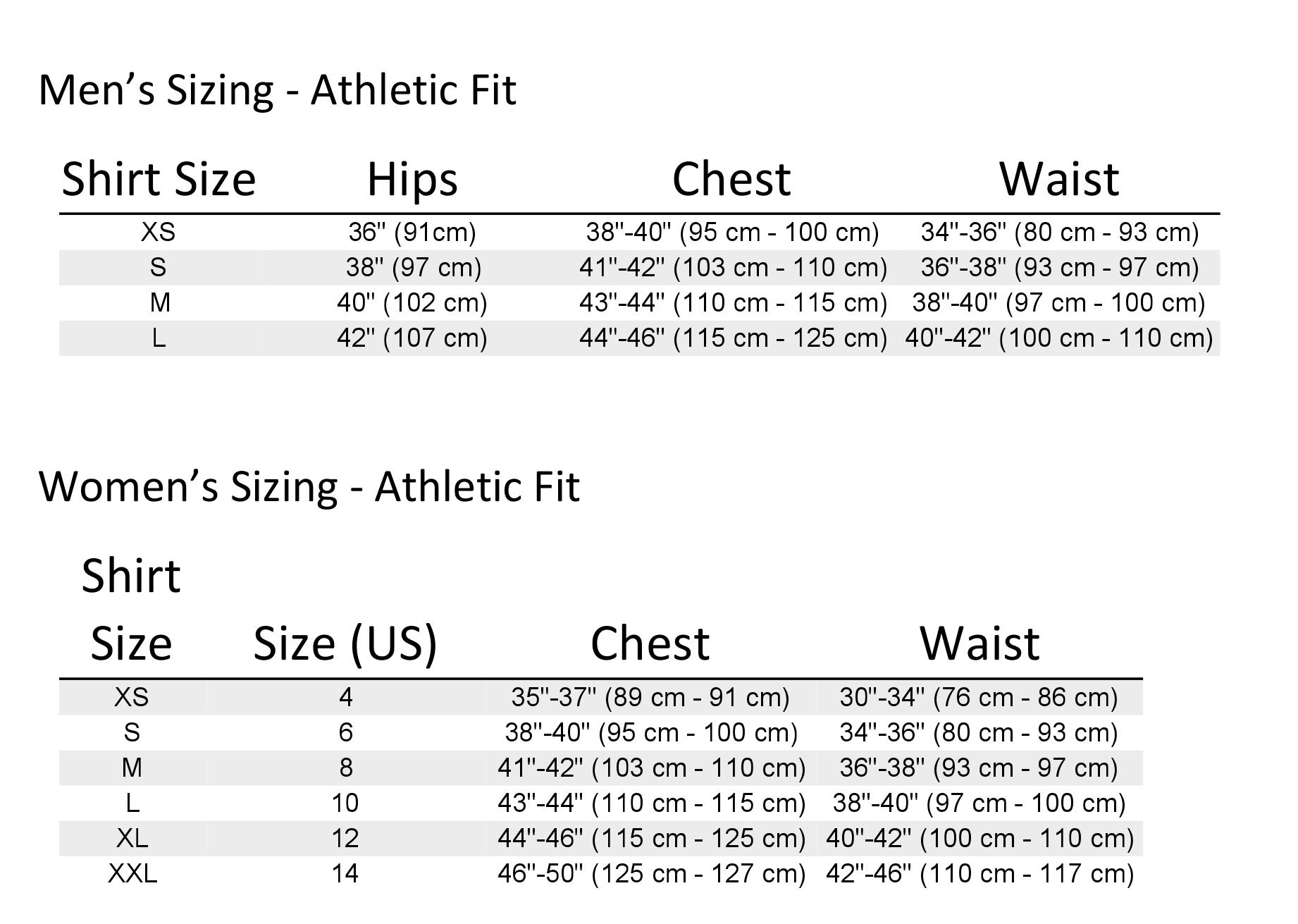This screenshot has height=924, width=1298.
Task: Click the men's XS shirt size cell
Action: pyautogui.click(x=159, y=232)
